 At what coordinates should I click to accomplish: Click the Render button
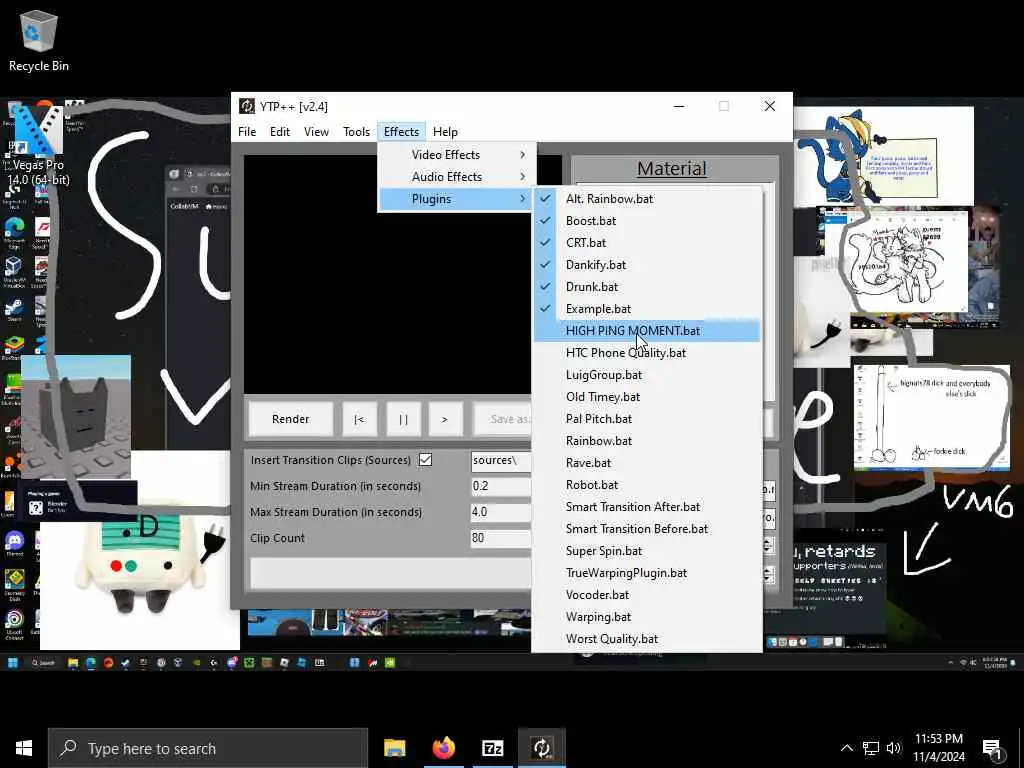(x=291, y=419)
